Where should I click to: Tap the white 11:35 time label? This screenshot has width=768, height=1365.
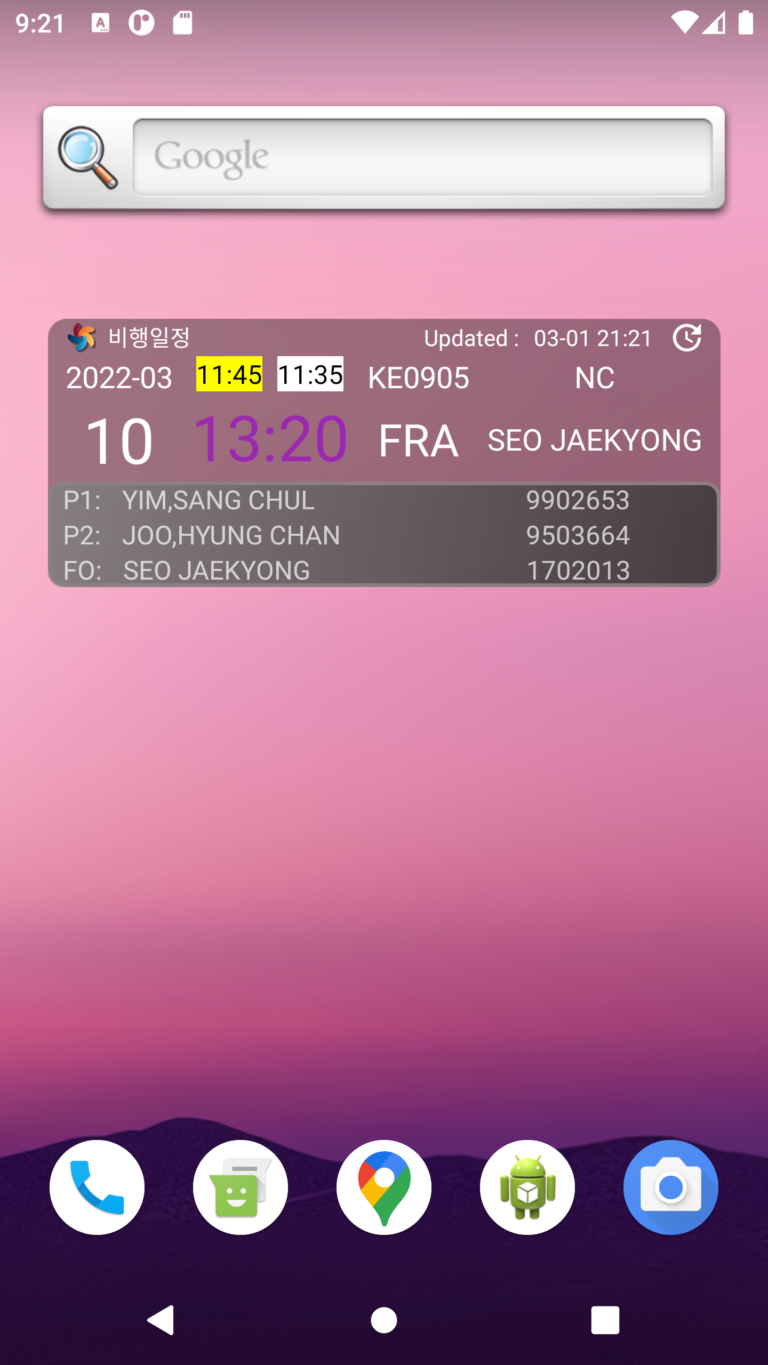click(x=310, y=375)
